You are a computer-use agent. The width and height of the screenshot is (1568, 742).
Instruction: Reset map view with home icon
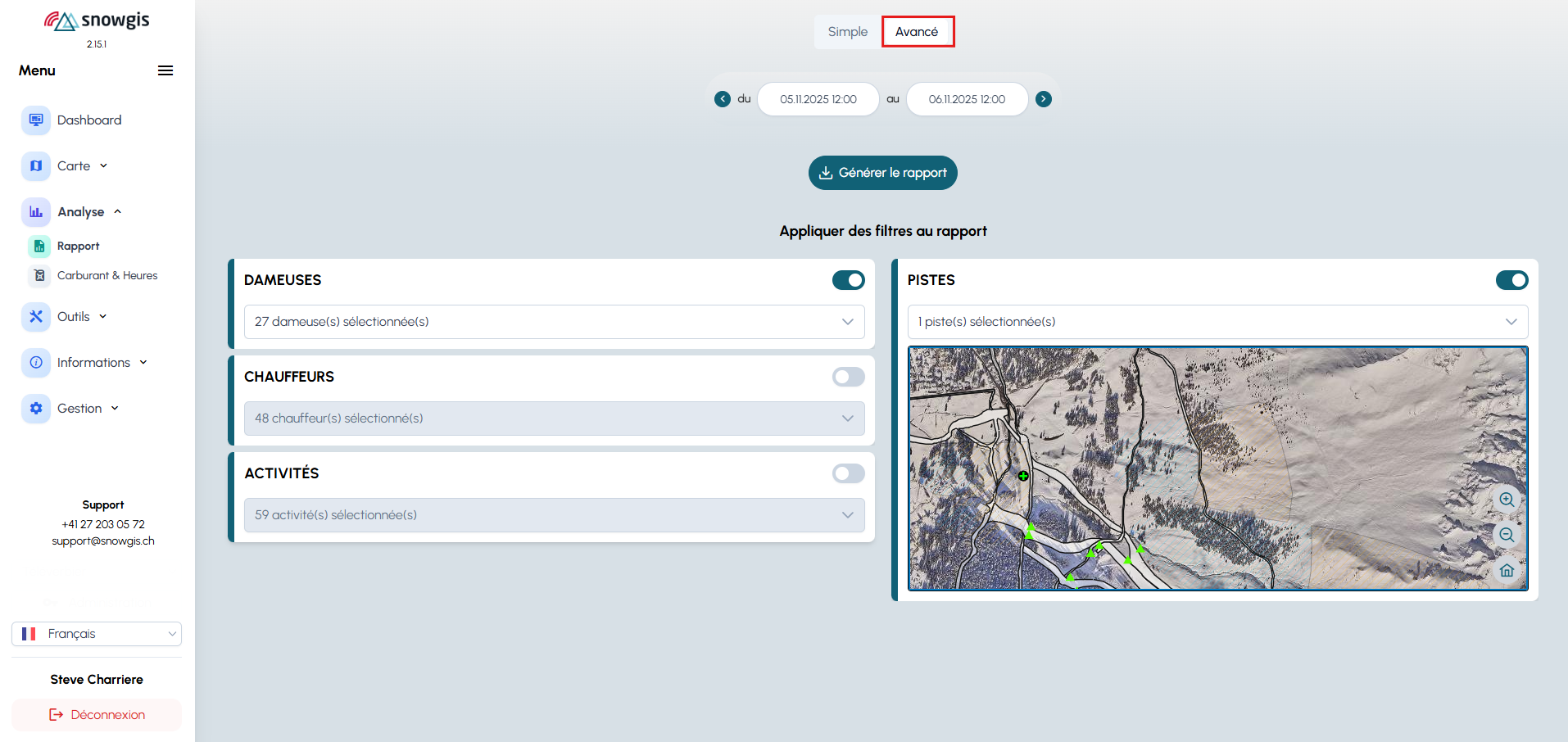(x=1507, y=570)
